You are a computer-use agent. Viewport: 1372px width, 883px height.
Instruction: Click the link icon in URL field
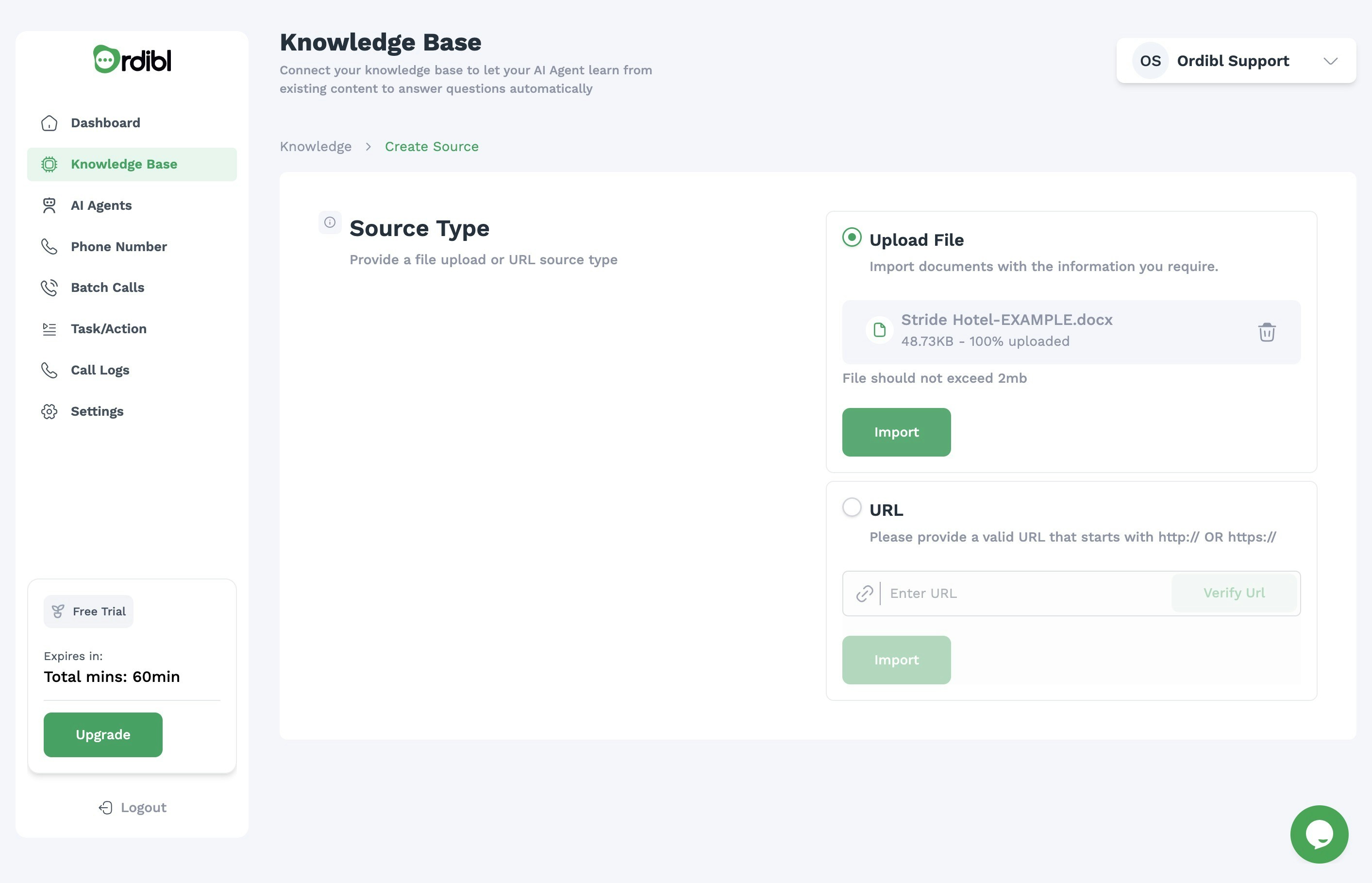click(864, 594)
